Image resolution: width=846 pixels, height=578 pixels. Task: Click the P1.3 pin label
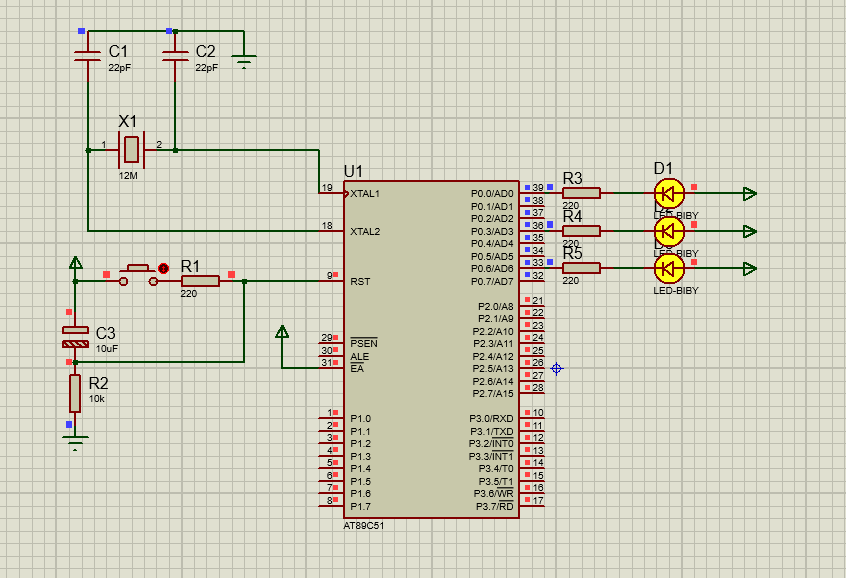click(x=360, y=456)
